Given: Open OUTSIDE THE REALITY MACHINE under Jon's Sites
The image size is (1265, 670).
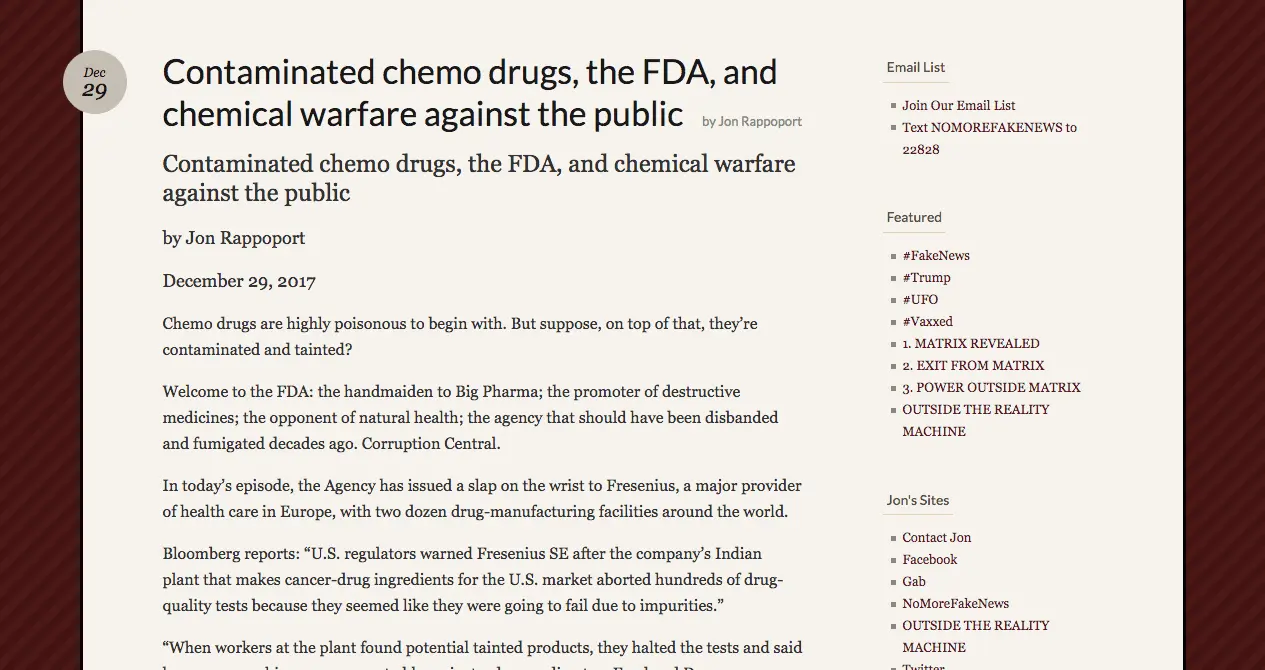Looking at the screenshot, I should point(975,626).
